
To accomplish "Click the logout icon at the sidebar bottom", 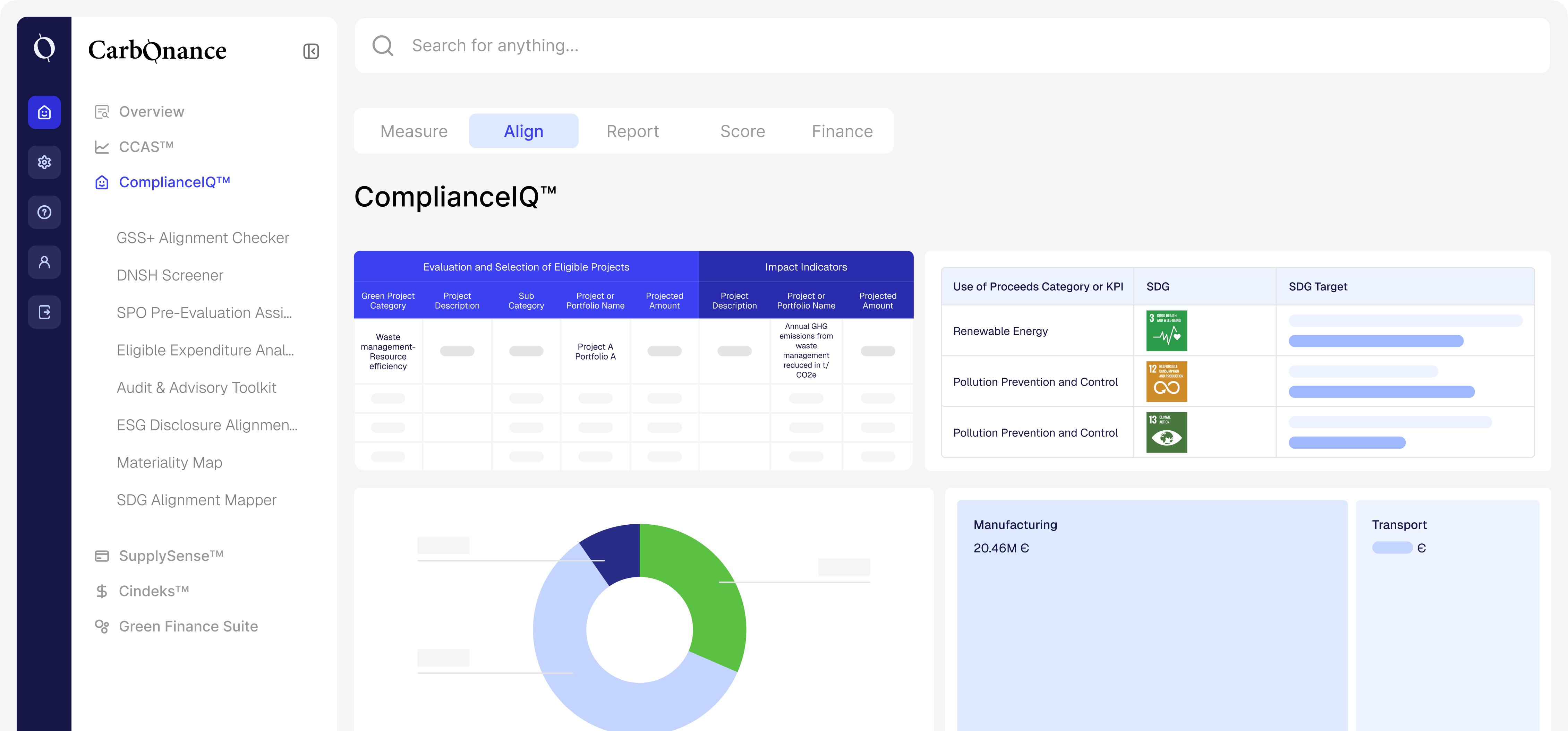I will tap(44, 312).
